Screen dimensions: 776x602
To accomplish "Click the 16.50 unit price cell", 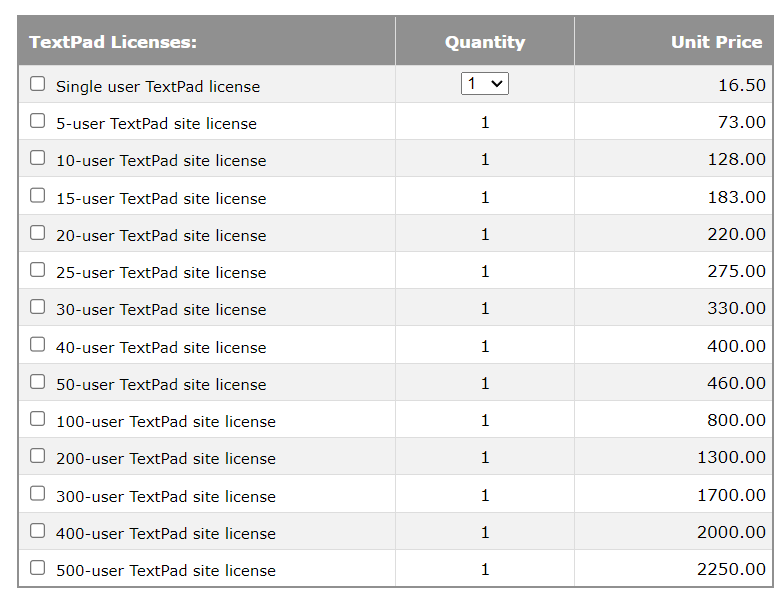I will coord(741,85).
